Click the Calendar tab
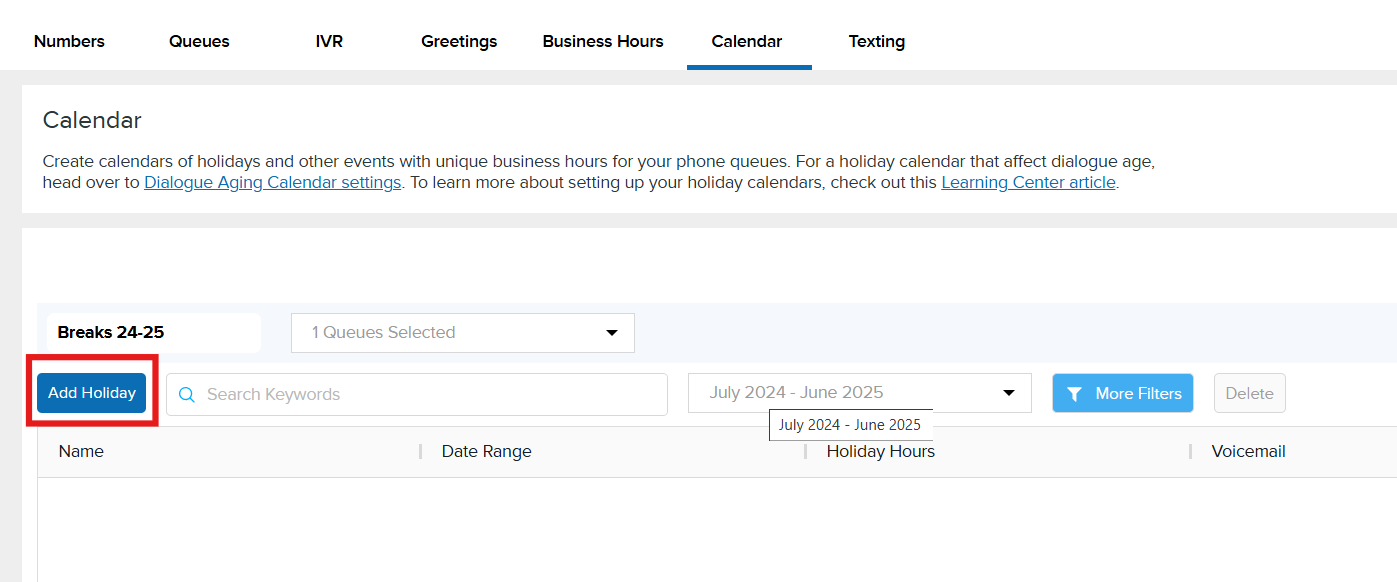This screenshot has width=1397, height=582. 747,42
